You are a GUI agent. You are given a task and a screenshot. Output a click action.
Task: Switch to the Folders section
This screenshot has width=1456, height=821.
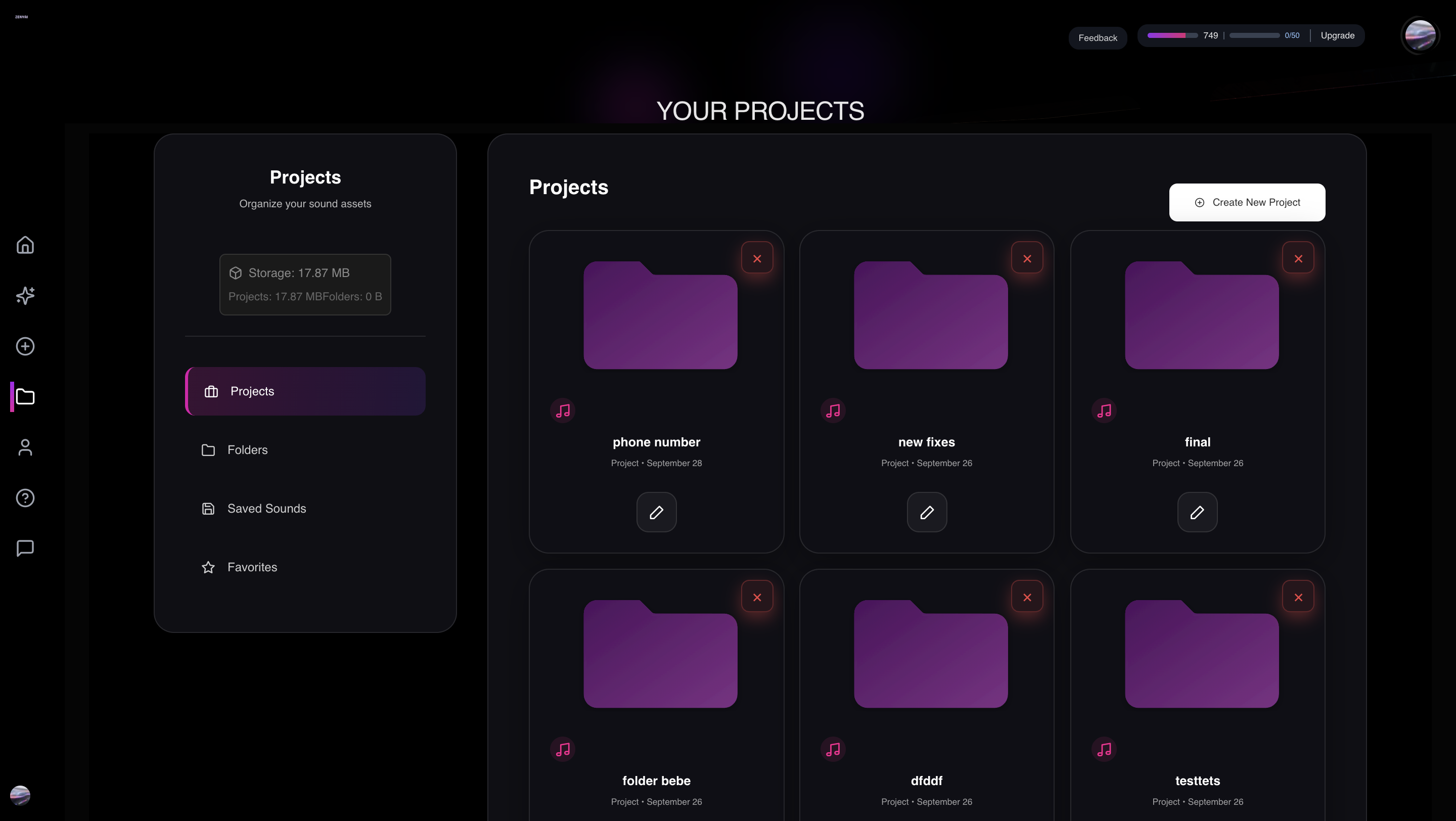click(248, 450)
